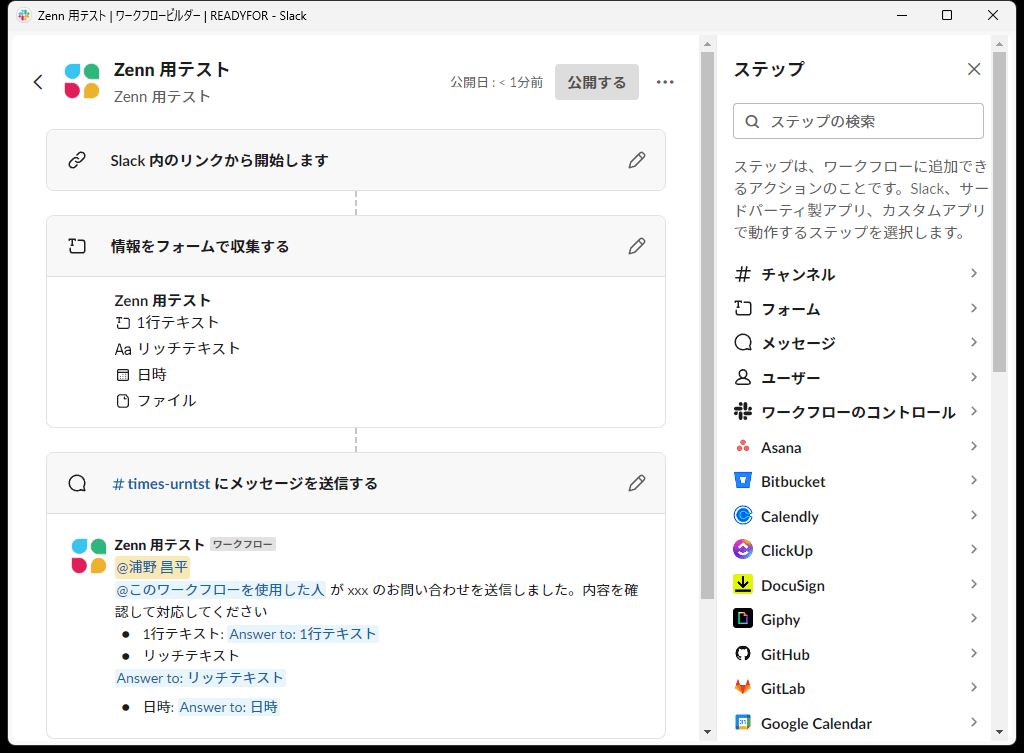Click the message bubble icon of send step
This screenshot has height=753, width=1024.
[77, 483]
